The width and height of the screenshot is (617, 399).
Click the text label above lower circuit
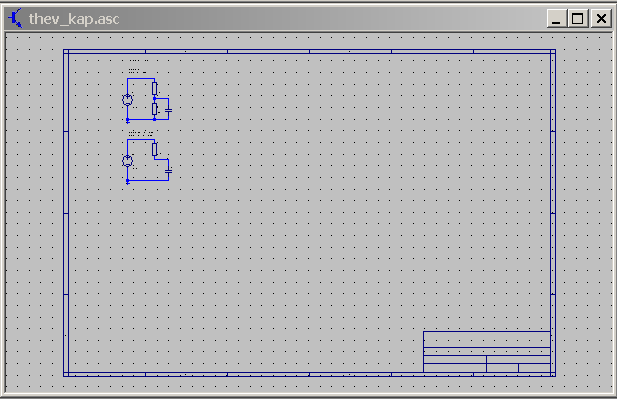(140, 133)
